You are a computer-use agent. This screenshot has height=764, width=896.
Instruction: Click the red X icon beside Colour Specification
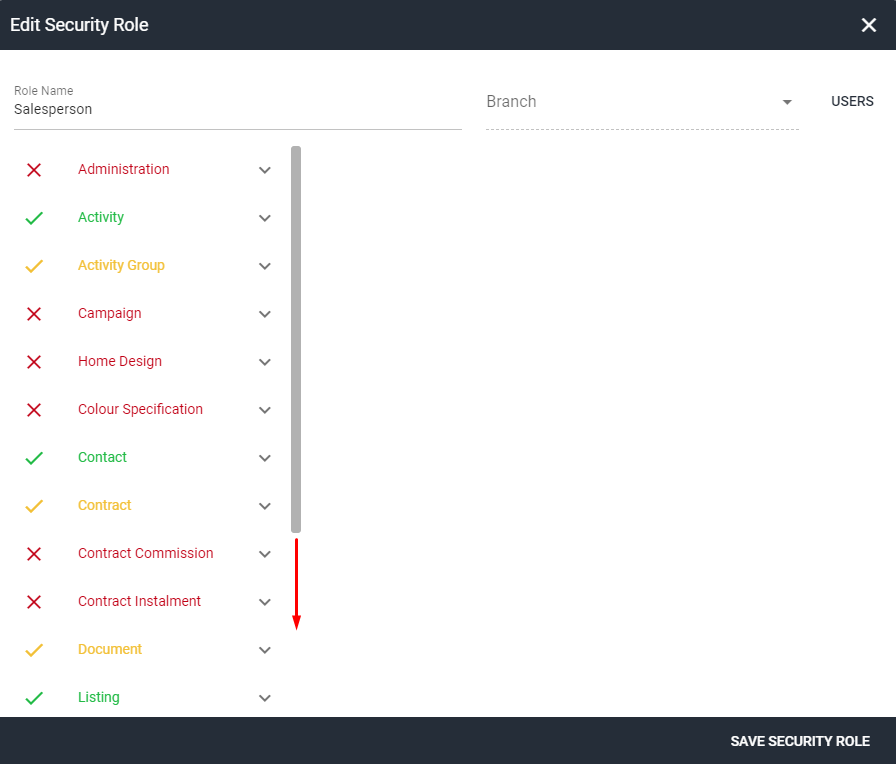34,410
